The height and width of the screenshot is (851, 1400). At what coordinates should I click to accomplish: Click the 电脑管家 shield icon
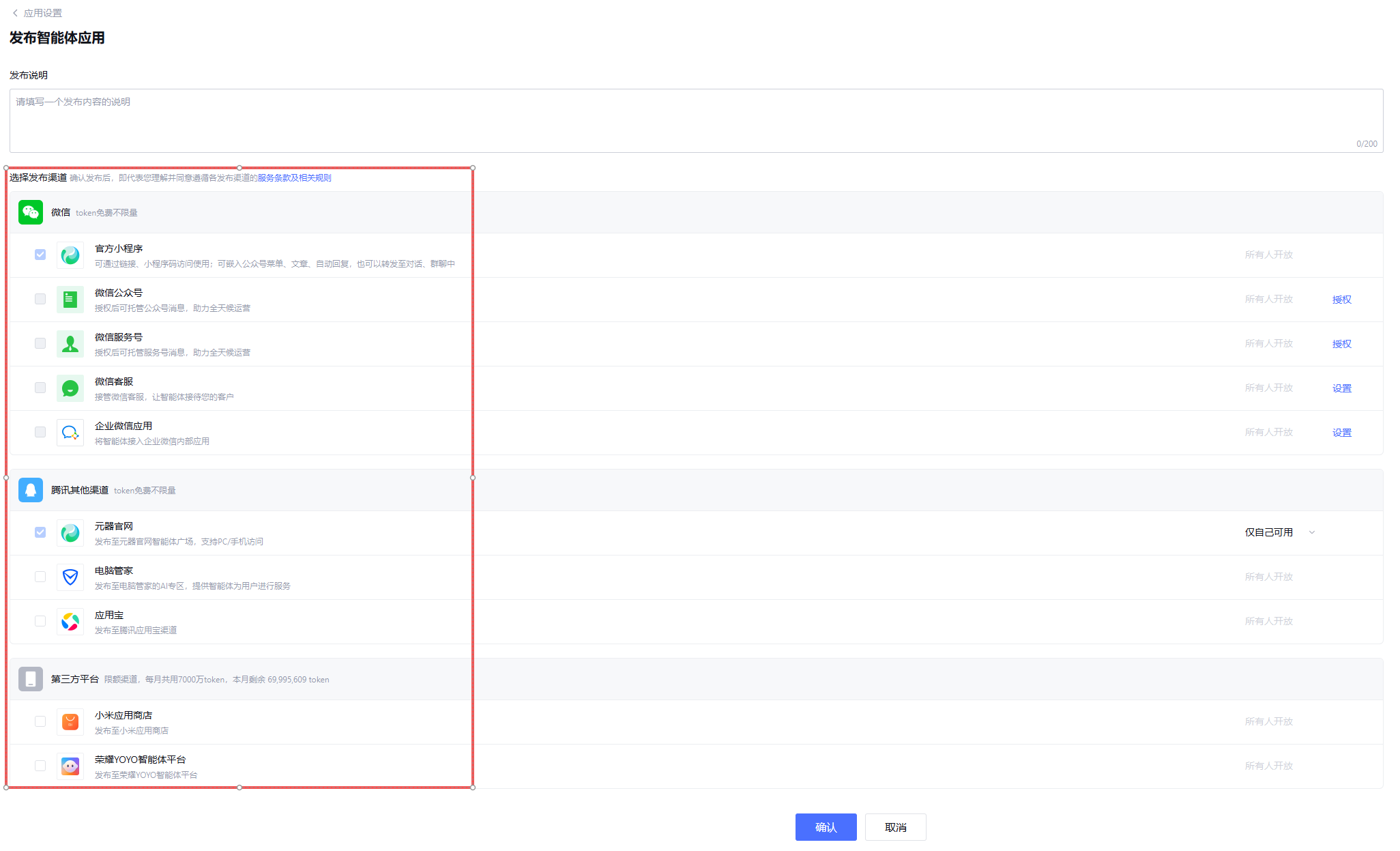(x=70, y=577)
